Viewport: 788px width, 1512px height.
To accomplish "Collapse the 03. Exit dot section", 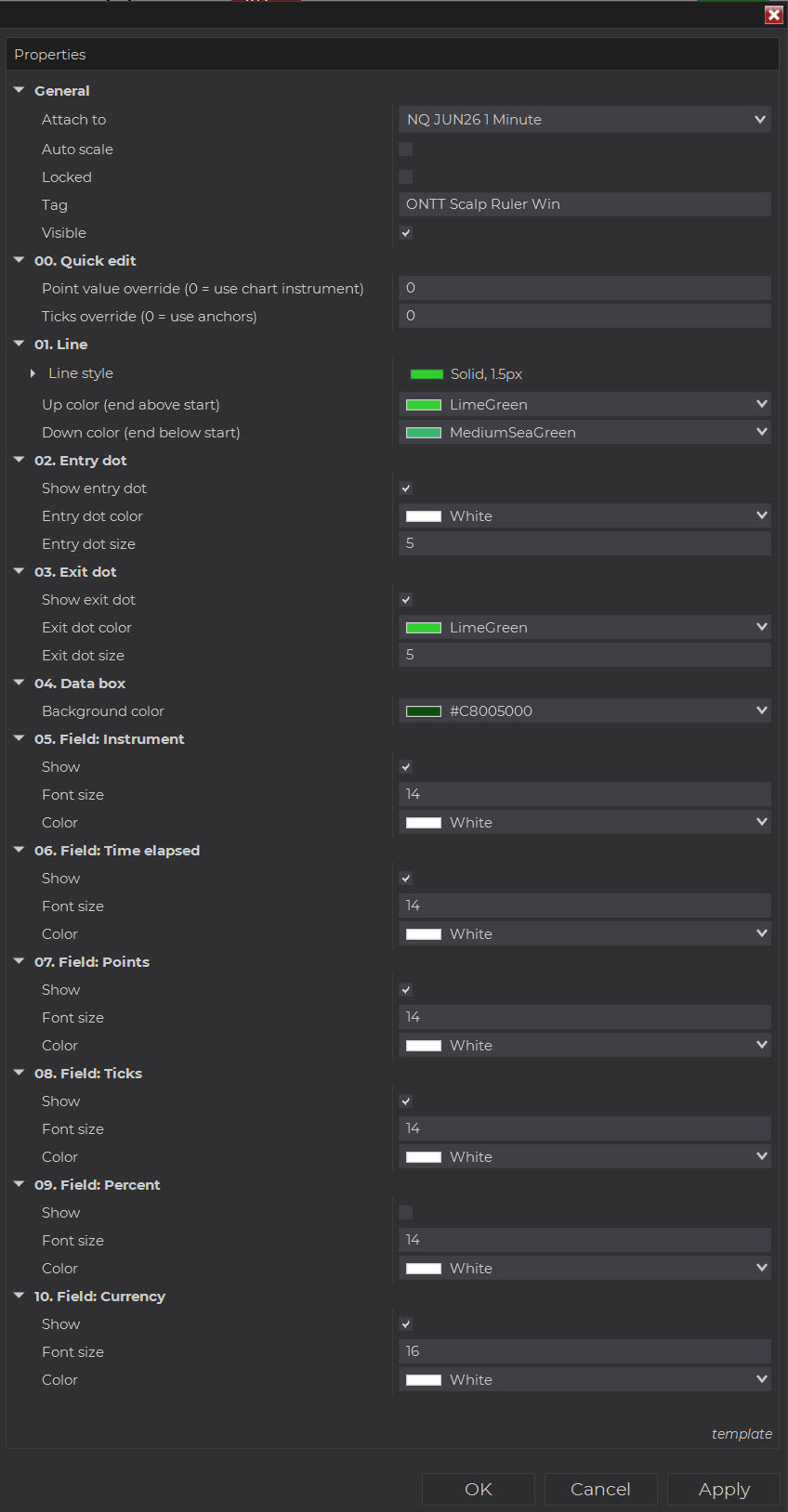I will click(19, 571).
